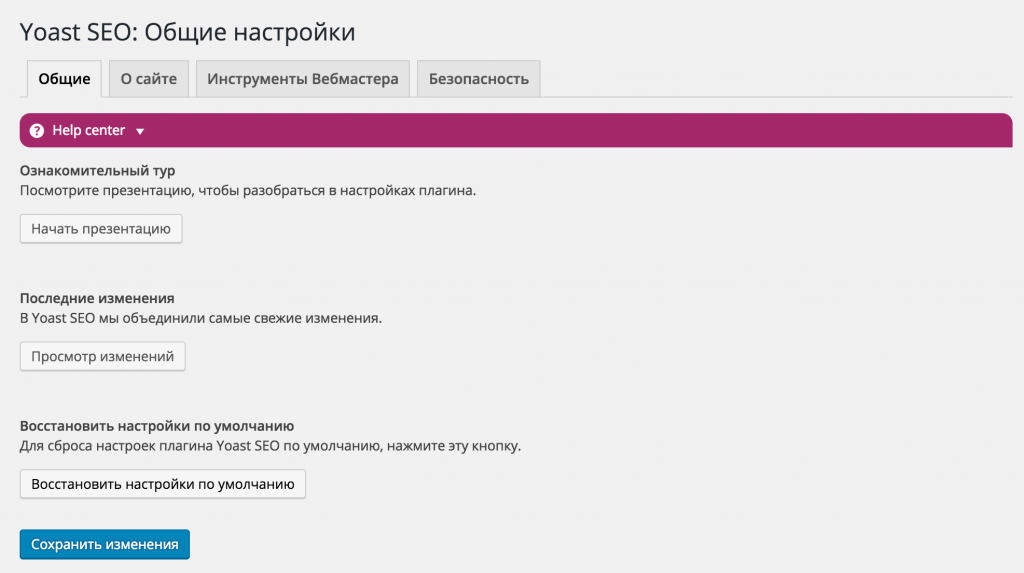Save with the Сохранить изменения button
Screen dimensions: 1024x573
tap(104, 544)
